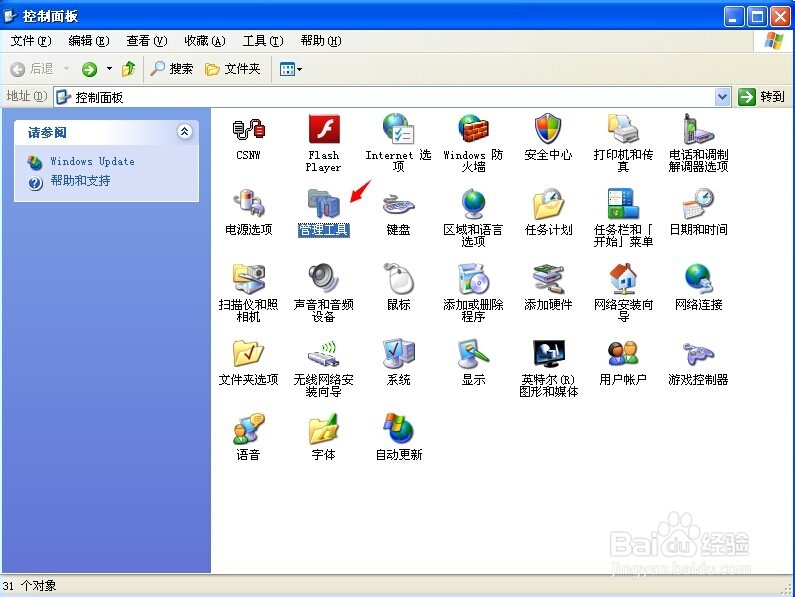Open 英特尔(R) 图形和媒体 icon
This screenshot has height=597, width=795.
tap(548, 354)
